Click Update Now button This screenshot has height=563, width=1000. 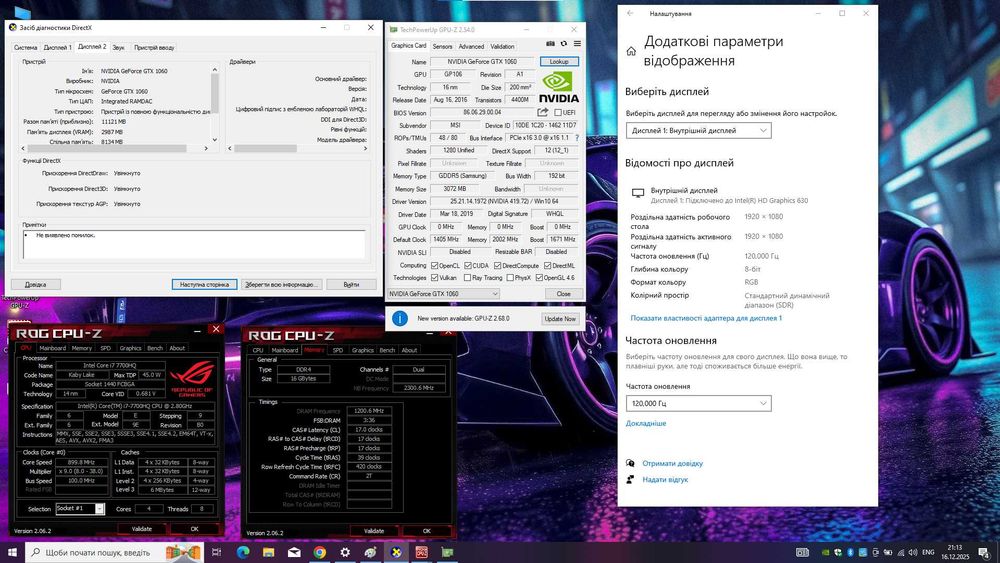[560, 319]
